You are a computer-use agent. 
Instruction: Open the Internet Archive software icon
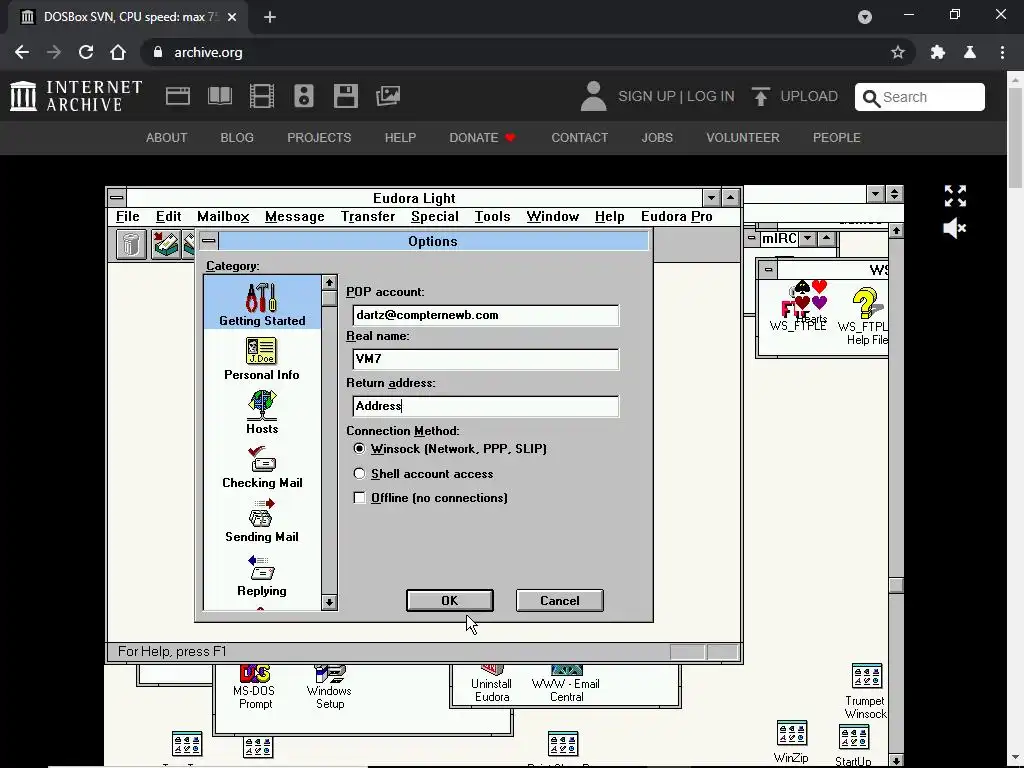click(x=345, y=96)
